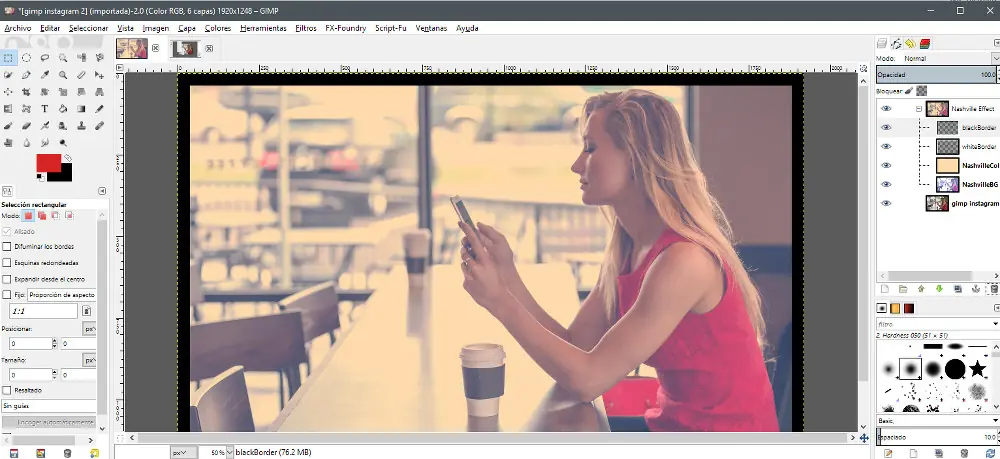1000x459 pixels.
Task: Hide the gimp instagram base layer
Action: [886, 203]
